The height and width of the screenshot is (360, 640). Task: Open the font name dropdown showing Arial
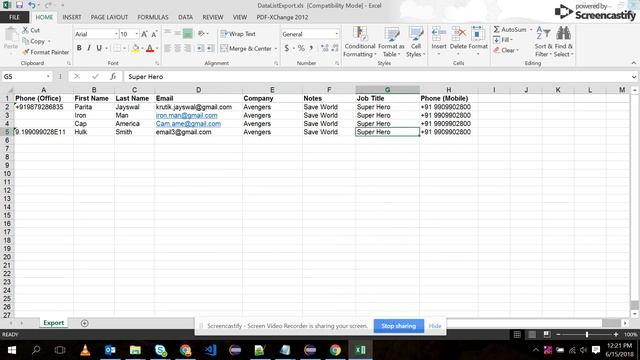coord(116,34)
